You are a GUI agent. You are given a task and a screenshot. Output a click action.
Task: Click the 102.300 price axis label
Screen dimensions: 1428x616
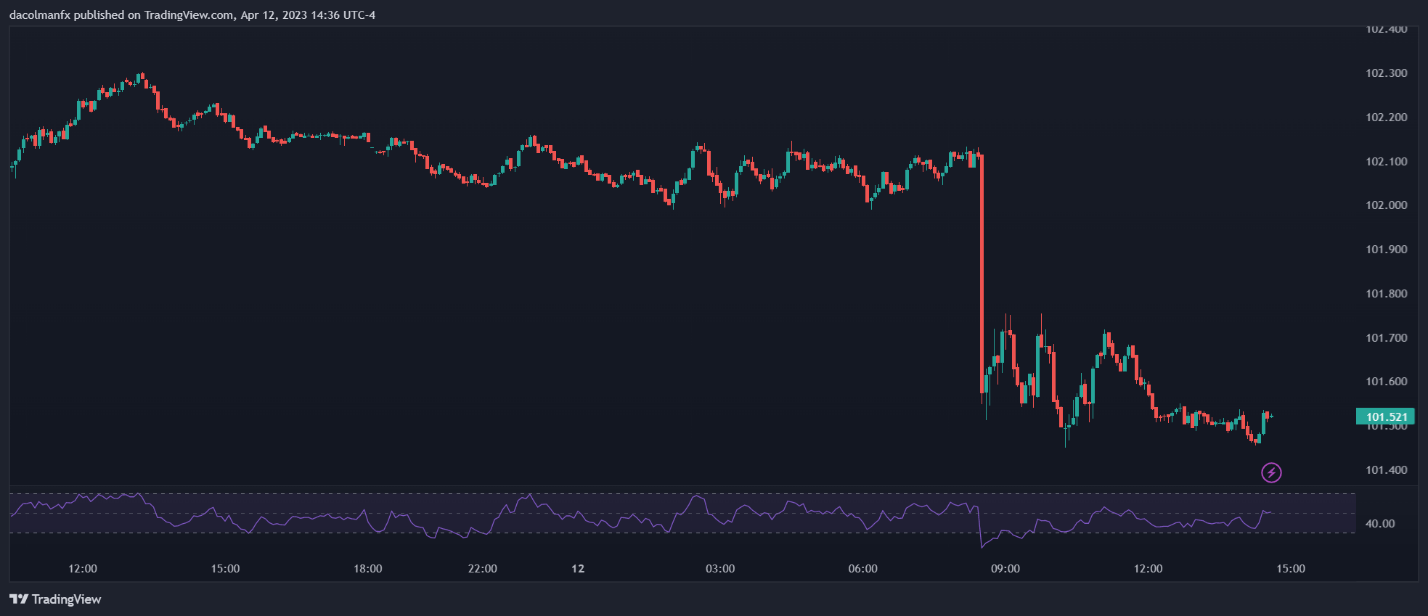pyautogui.click(x=1387, y=73)
